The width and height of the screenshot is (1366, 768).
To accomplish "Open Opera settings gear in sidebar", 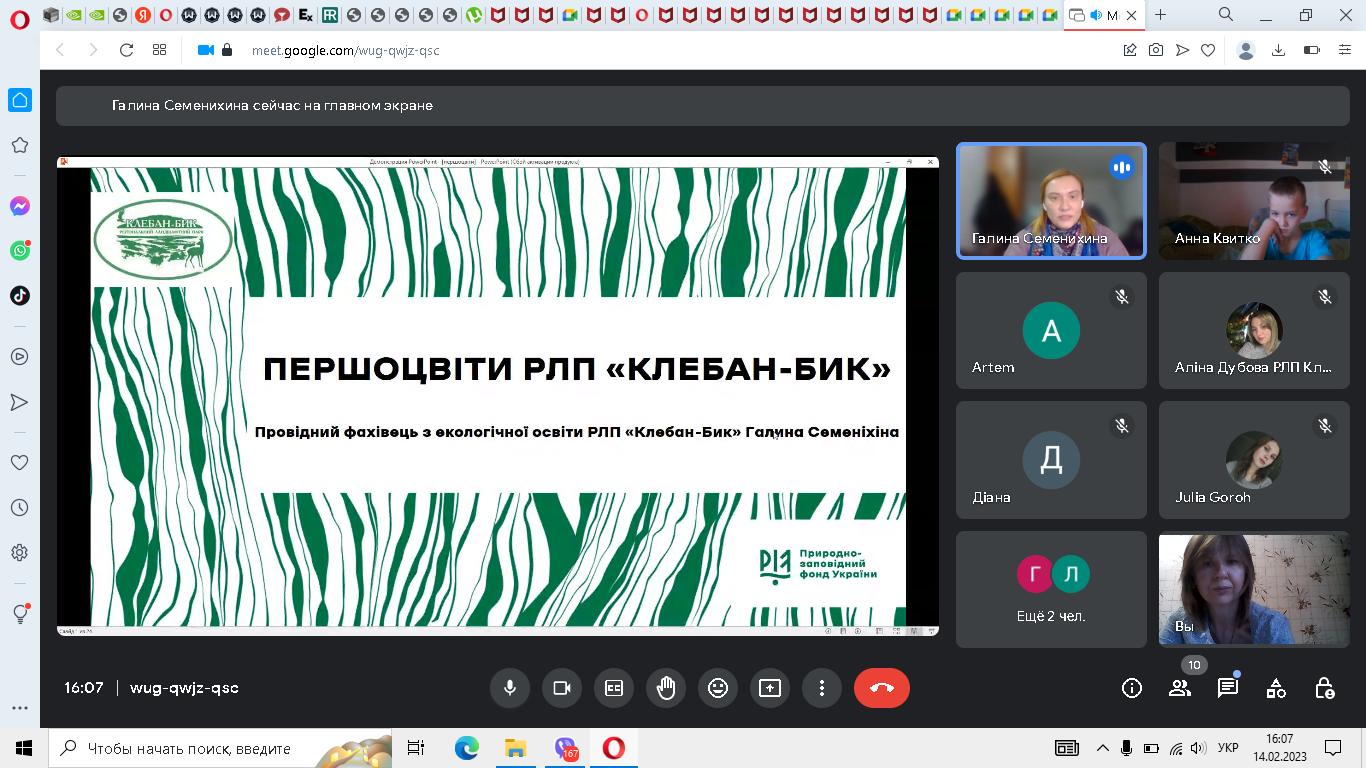I will (19, 552).
